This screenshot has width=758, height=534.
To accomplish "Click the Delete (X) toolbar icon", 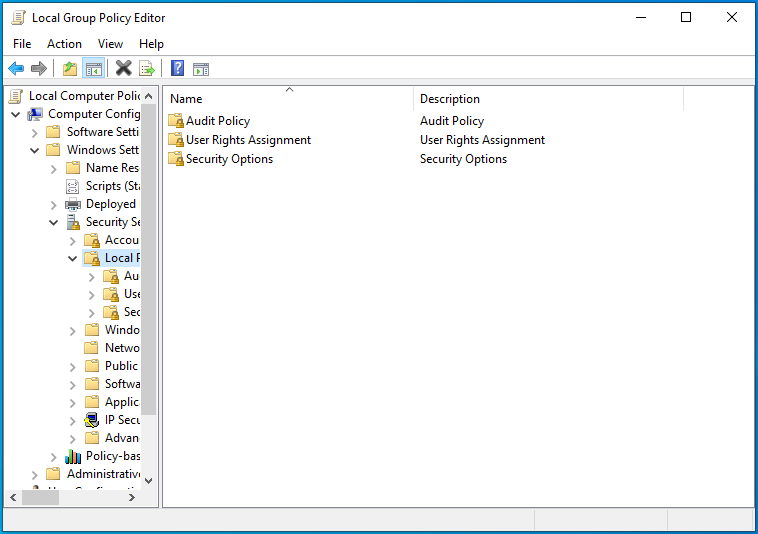I will tap(123, 68).
